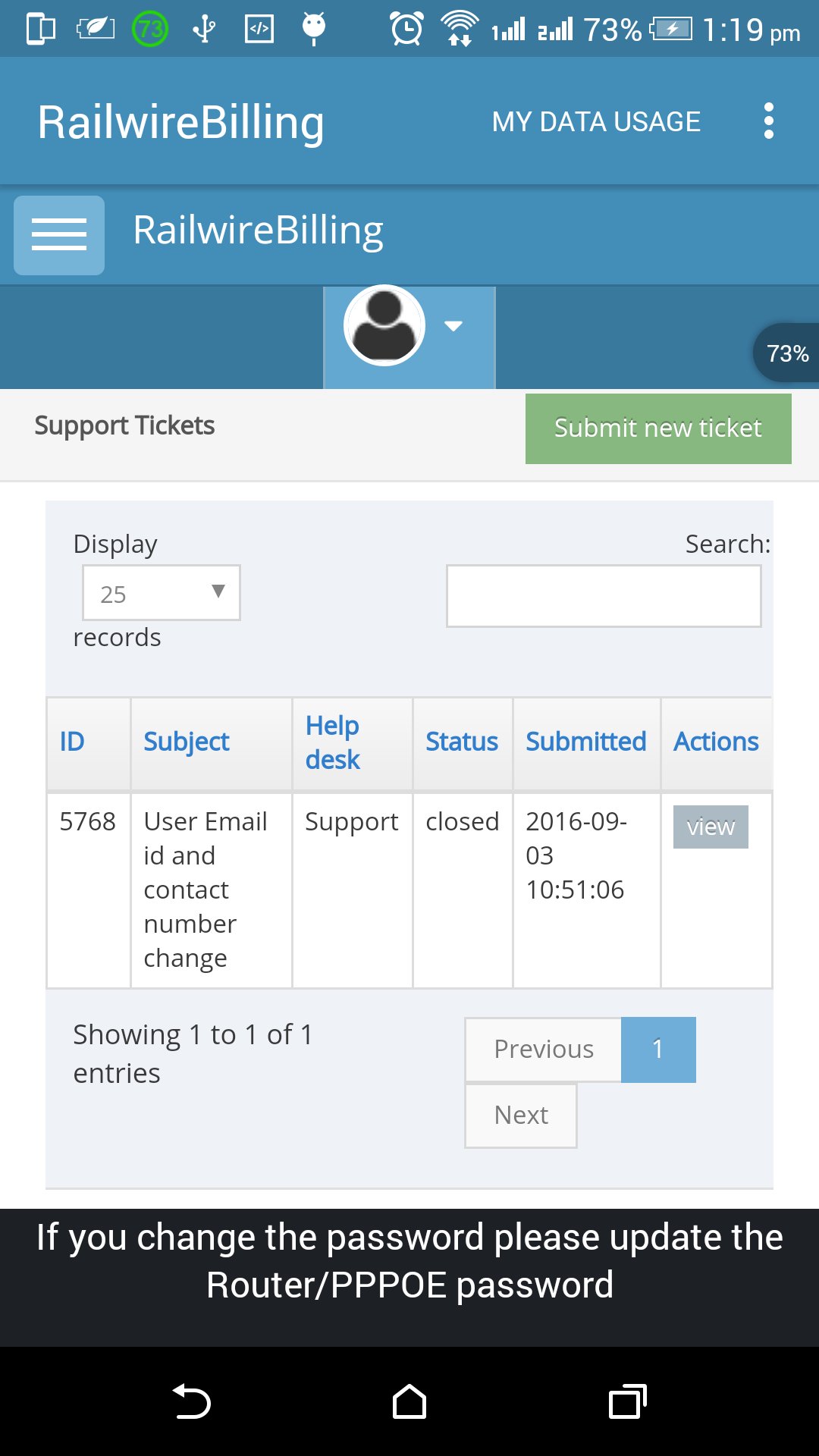Sort tickets by the Status column
The image size is (819, 1456).
[x=462, y=742]
